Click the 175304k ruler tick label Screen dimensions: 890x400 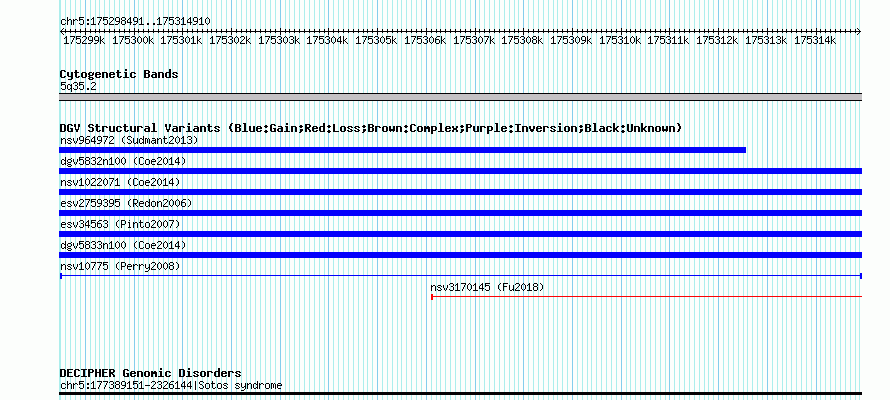tap(327, 40)
